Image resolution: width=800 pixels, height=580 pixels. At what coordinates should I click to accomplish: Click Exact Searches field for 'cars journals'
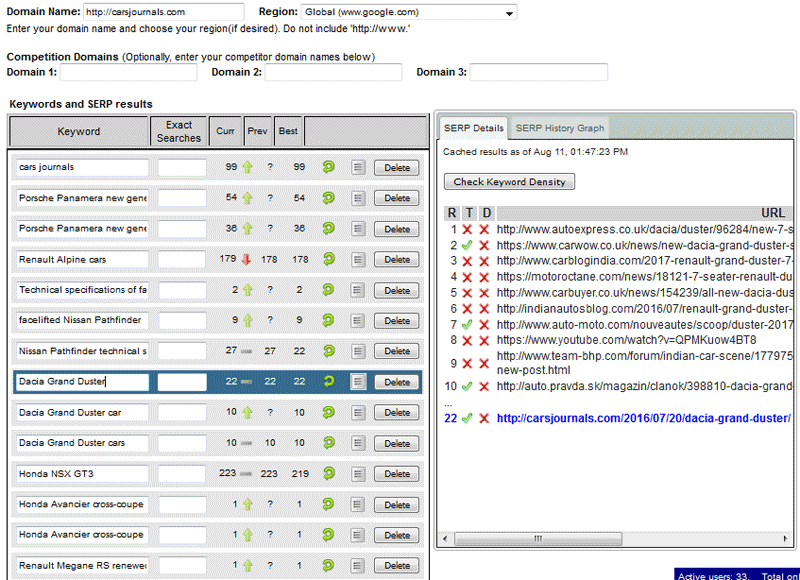pyautogui.click(x=182, y=167)
